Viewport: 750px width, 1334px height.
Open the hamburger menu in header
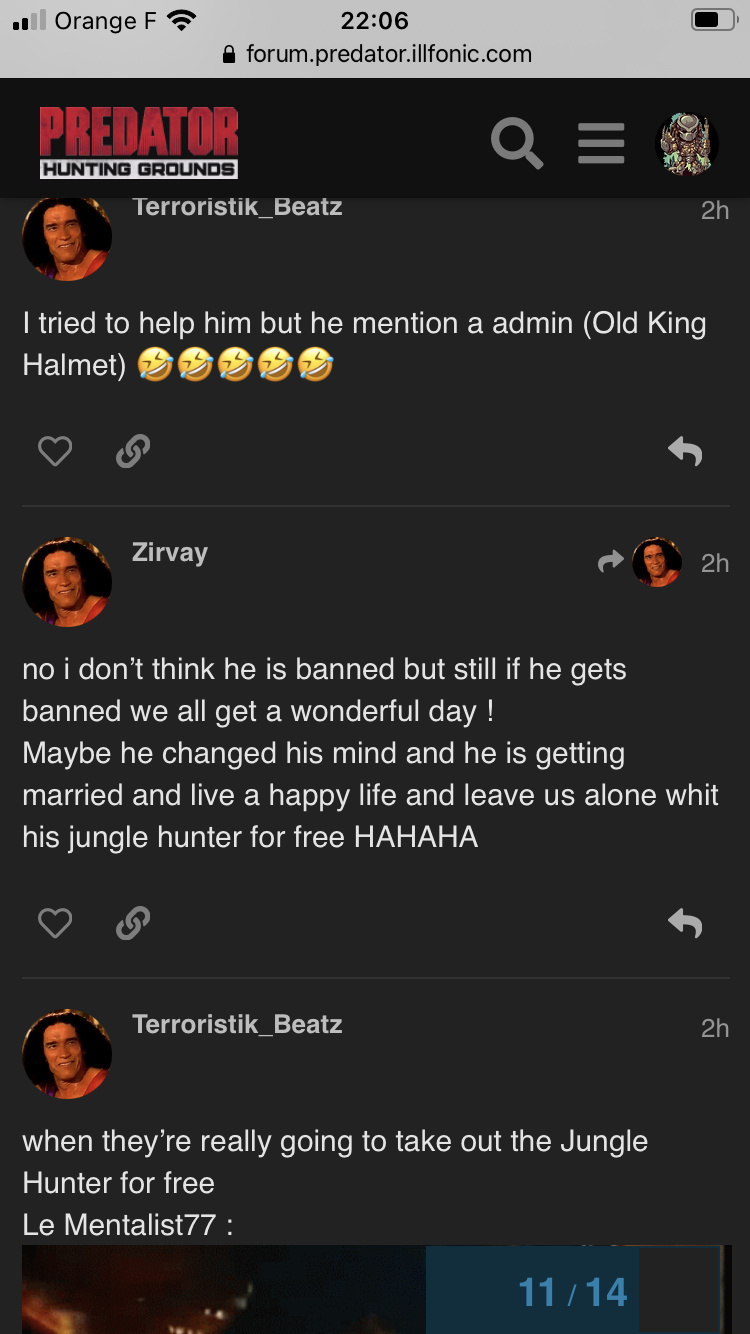pyautogui.click(x=601, y=144)
